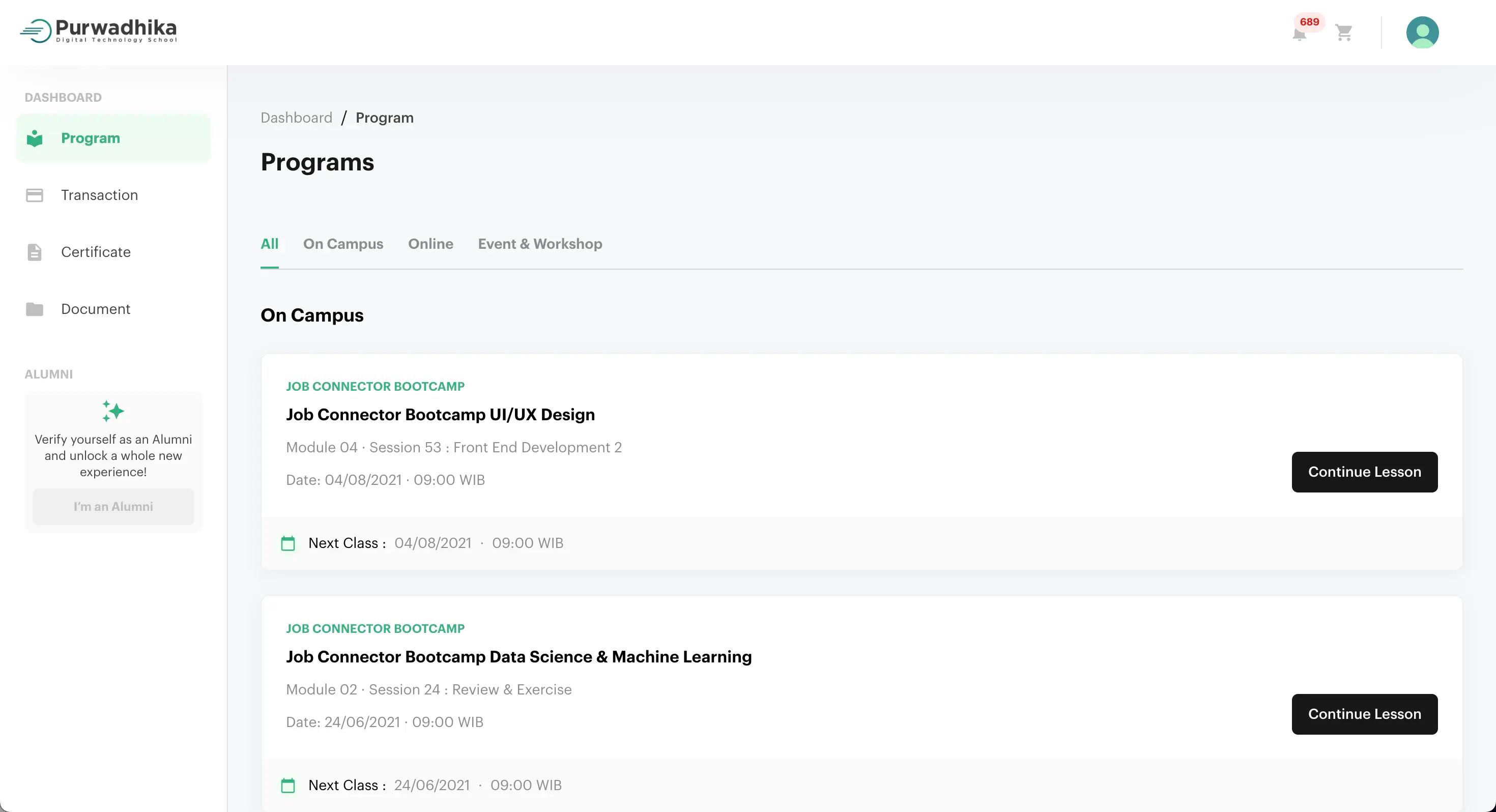Click the Certificate document icon
Image resolution: width=1496 pixels, height=812 pixels.
[x=35, y=252]
